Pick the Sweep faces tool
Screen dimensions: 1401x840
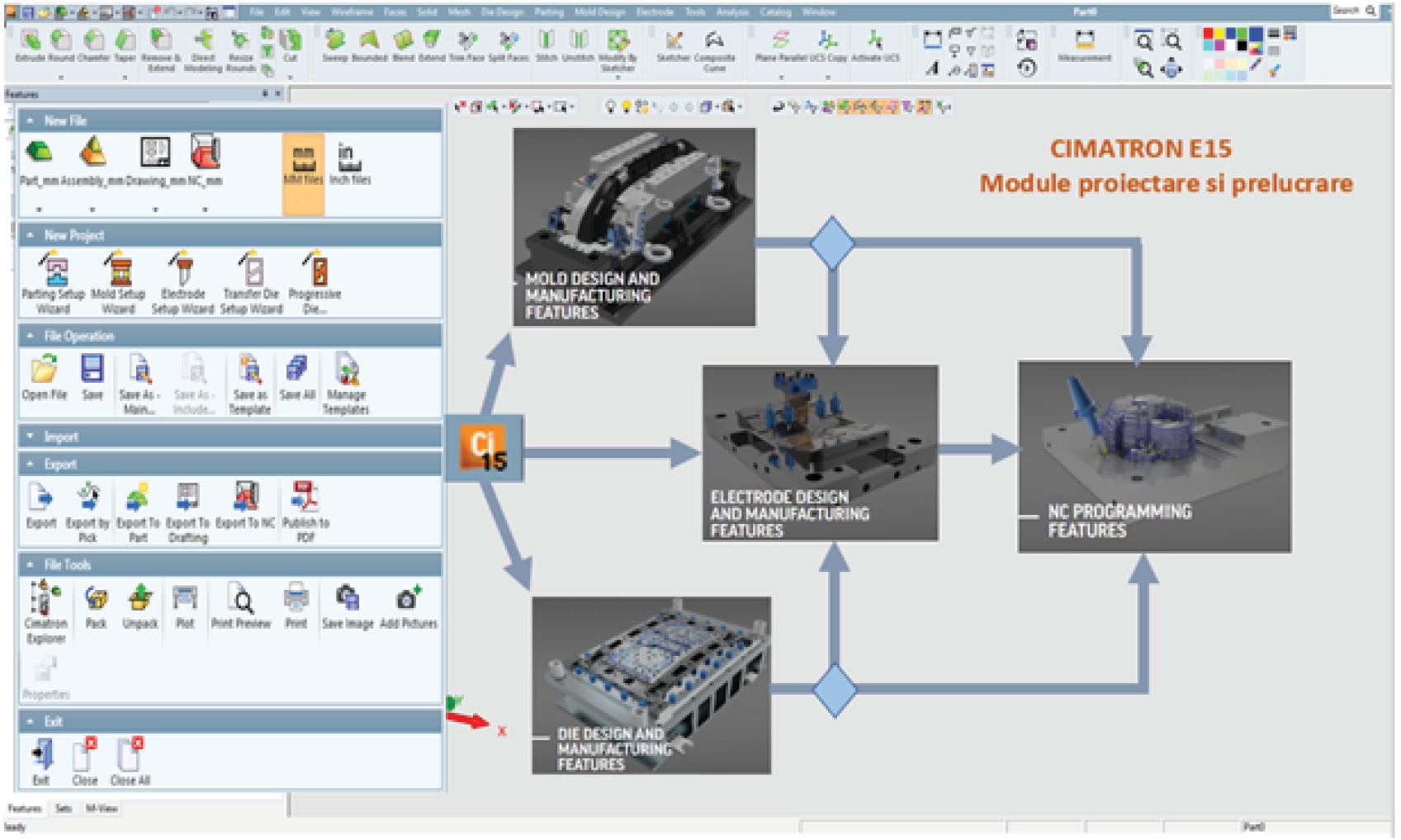click(334, 45)
